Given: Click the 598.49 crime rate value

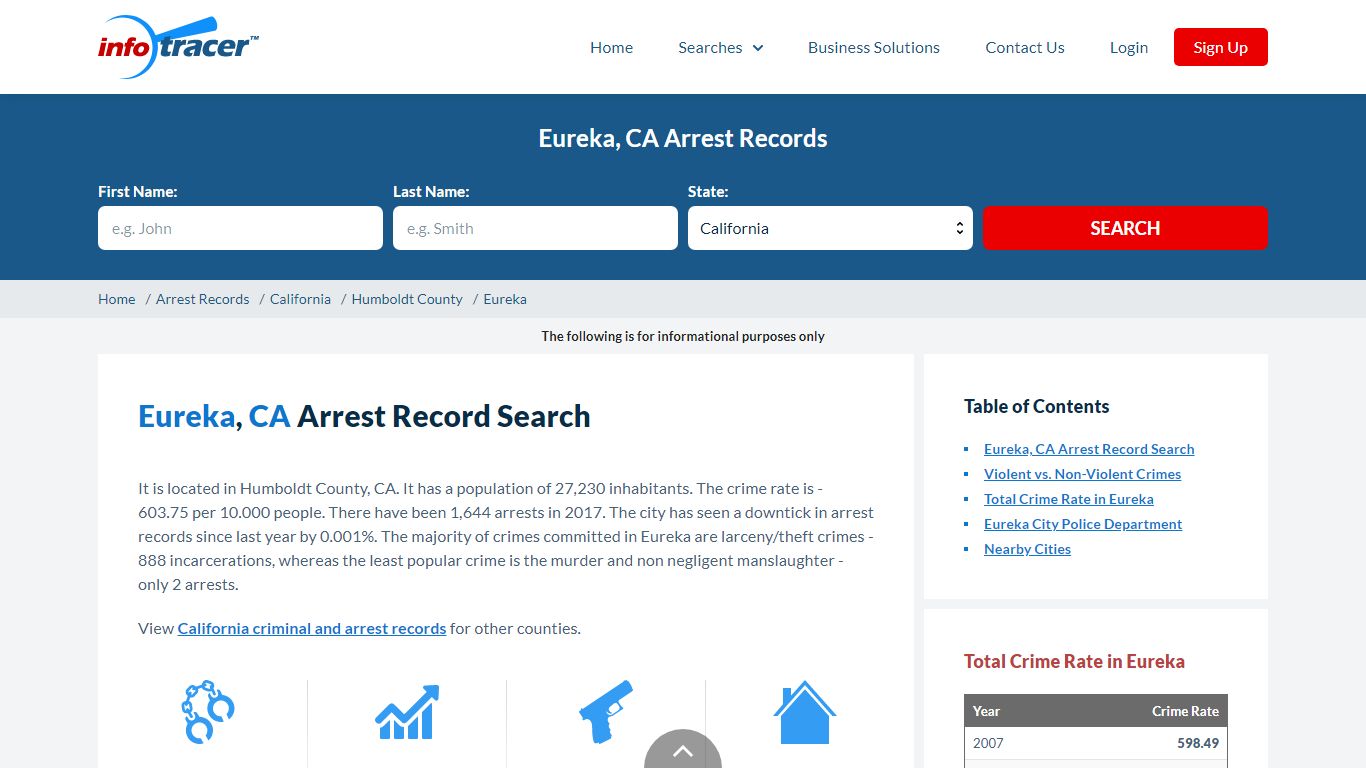Looking at the screenshot, I should (1198, 743).
